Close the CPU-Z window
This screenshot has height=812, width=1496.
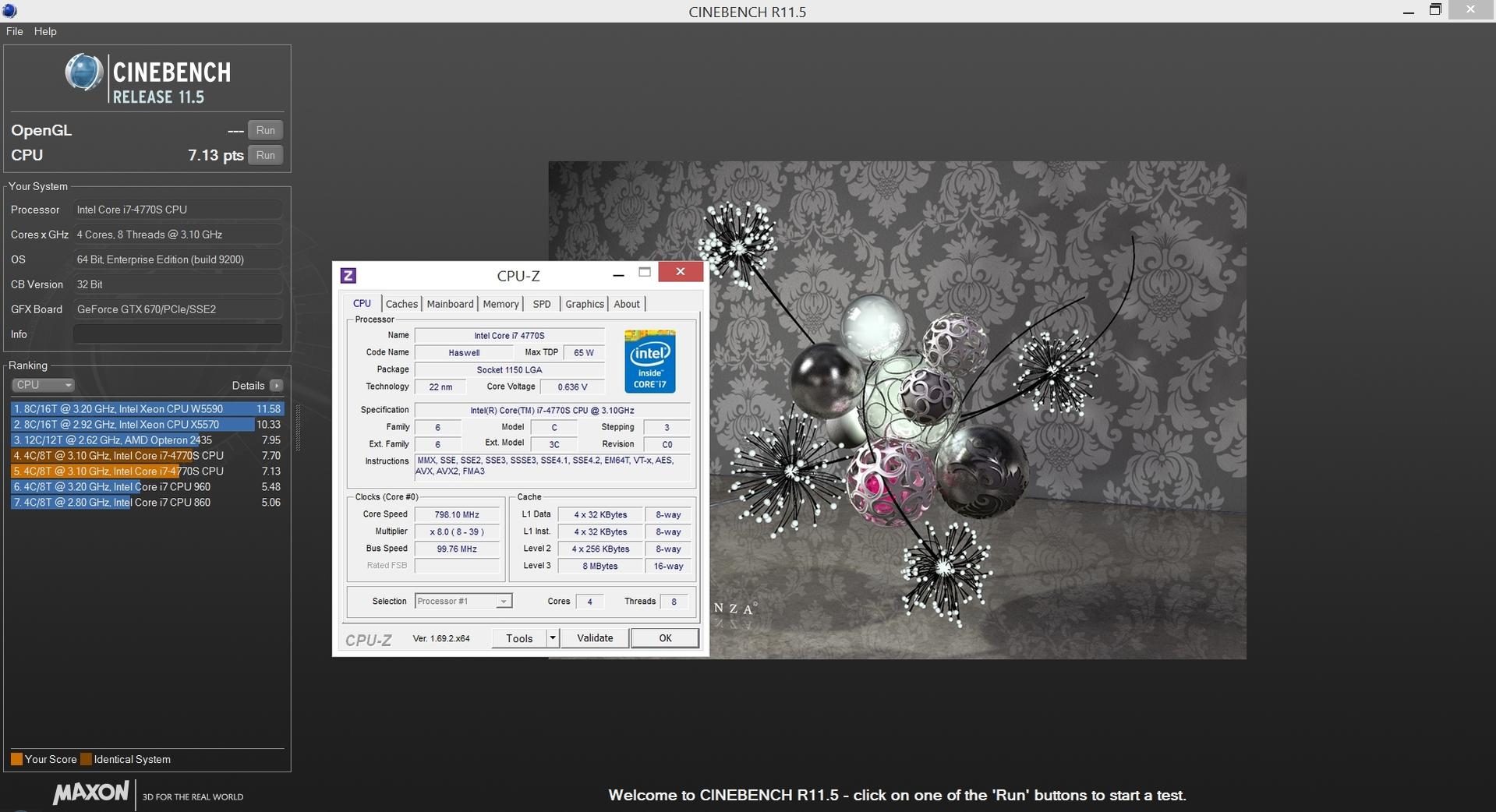(681, 271)
